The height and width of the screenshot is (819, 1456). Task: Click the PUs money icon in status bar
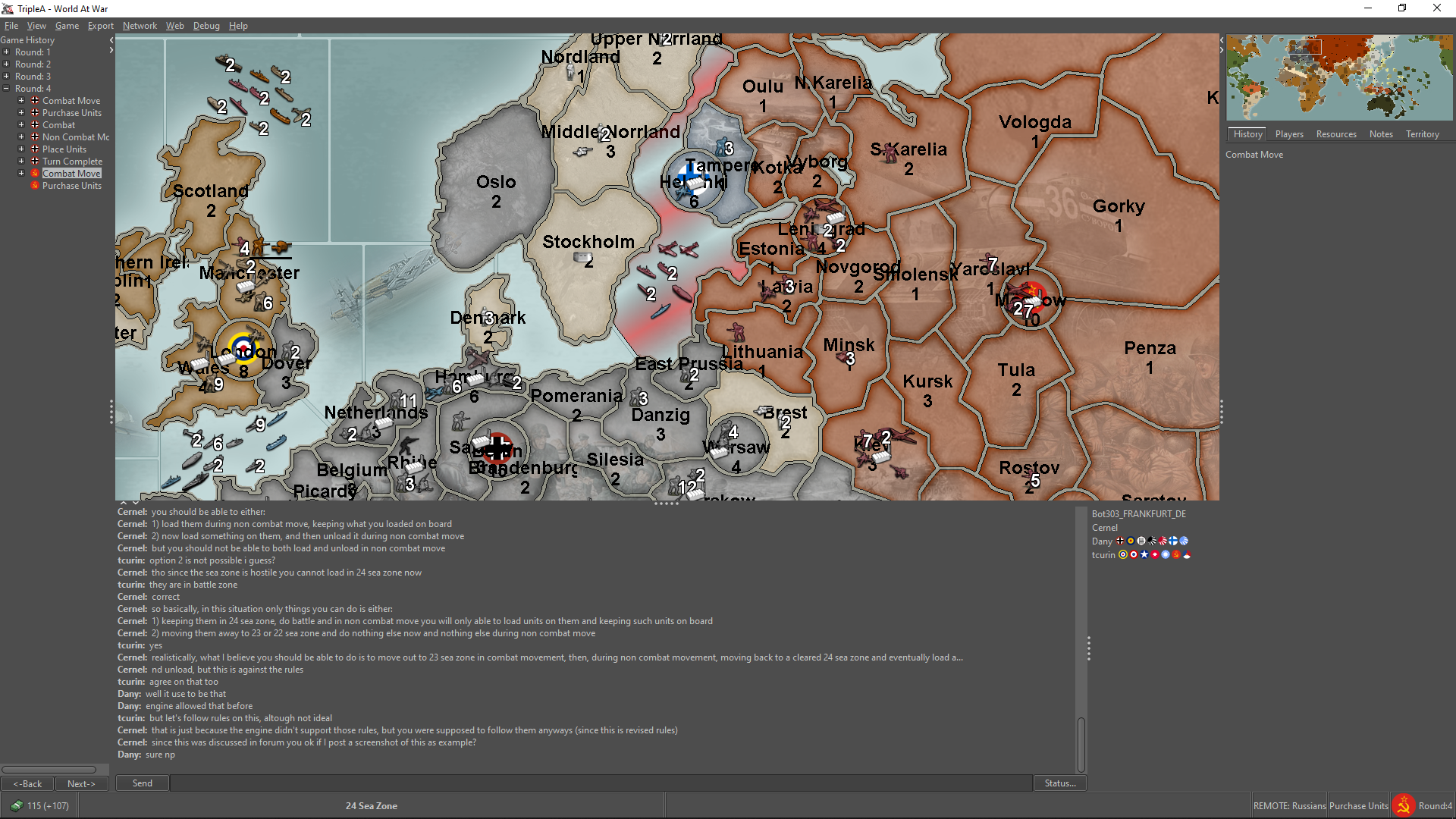coord(16,806)
